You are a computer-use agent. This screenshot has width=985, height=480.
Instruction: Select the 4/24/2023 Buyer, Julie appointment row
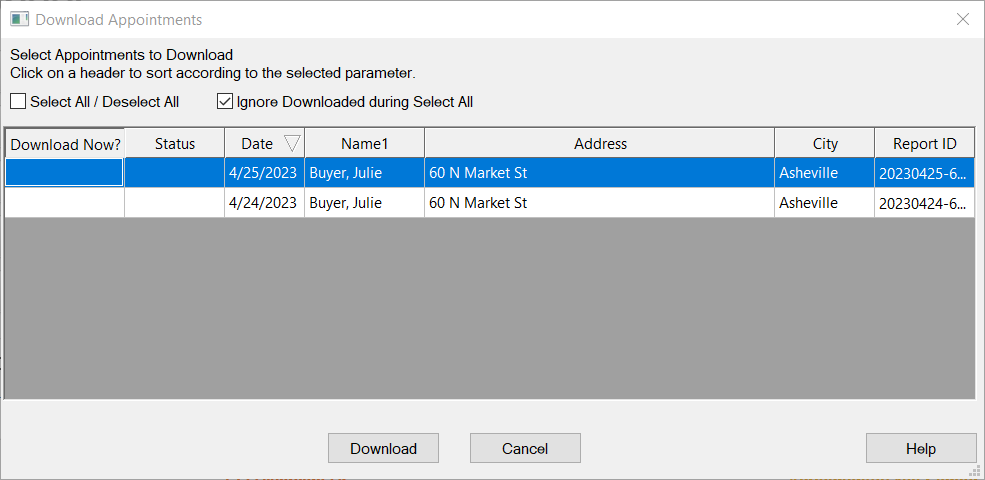tap(345, 203)
